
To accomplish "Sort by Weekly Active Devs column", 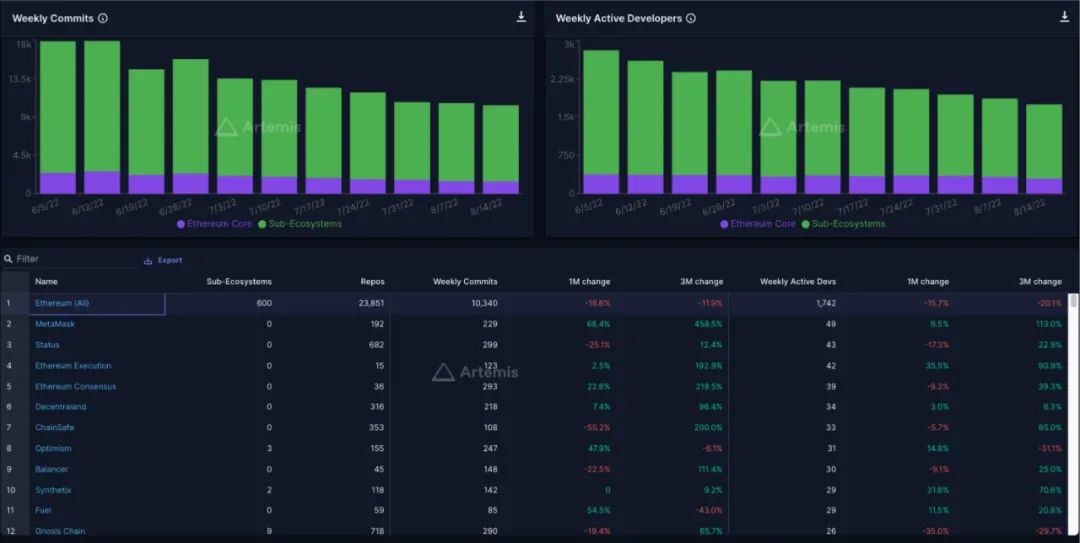I will click(796, 282).
